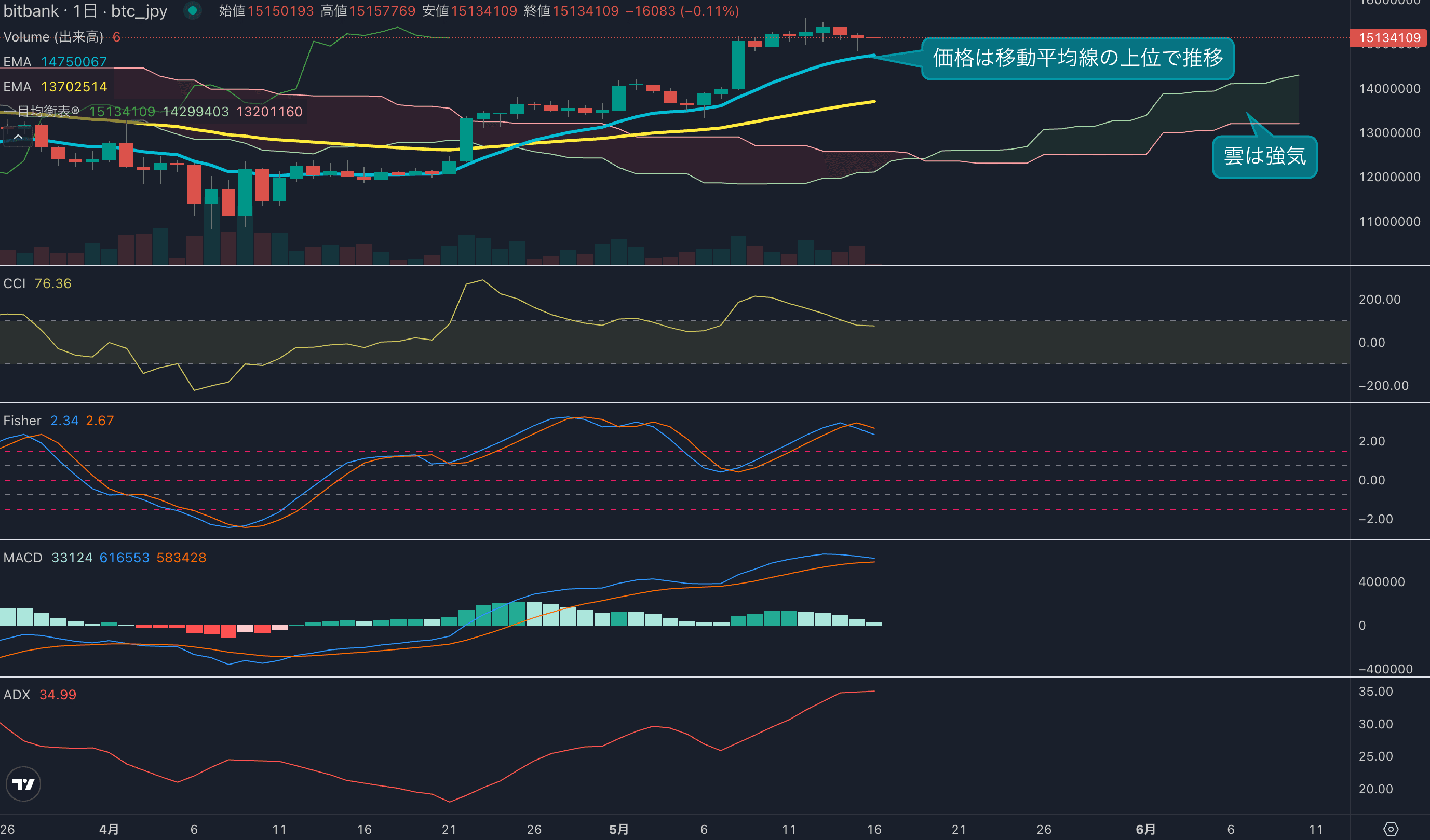Viewport: 1430px width, 840px height.
Task: Collapse the indicator legend with chevron
Action: click(x=18, y=137)
